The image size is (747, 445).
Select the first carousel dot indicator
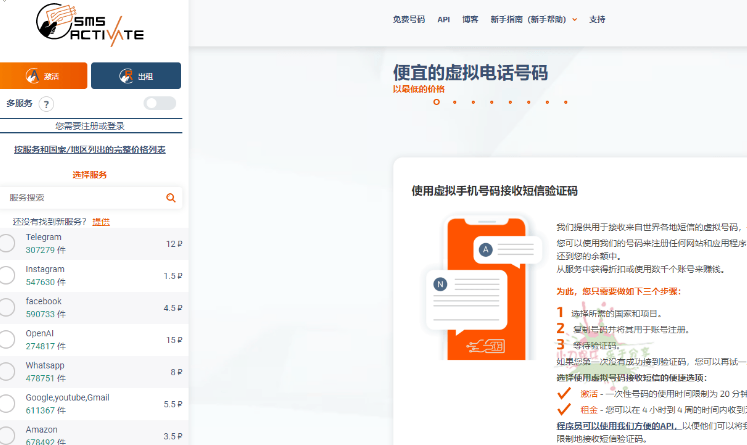436,102
